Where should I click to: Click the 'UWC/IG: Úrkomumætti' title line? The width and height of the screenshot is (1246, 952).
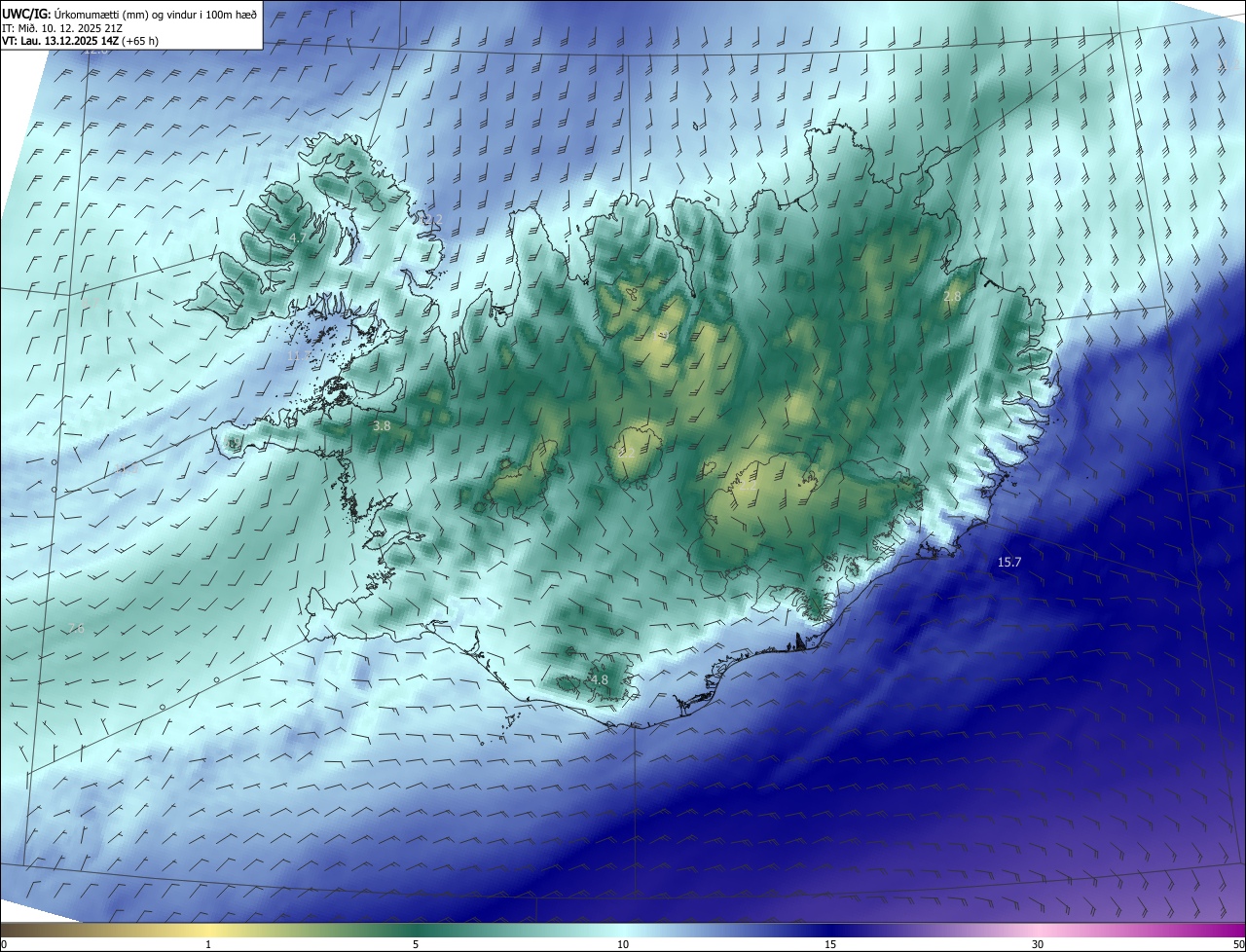[129, 14]
